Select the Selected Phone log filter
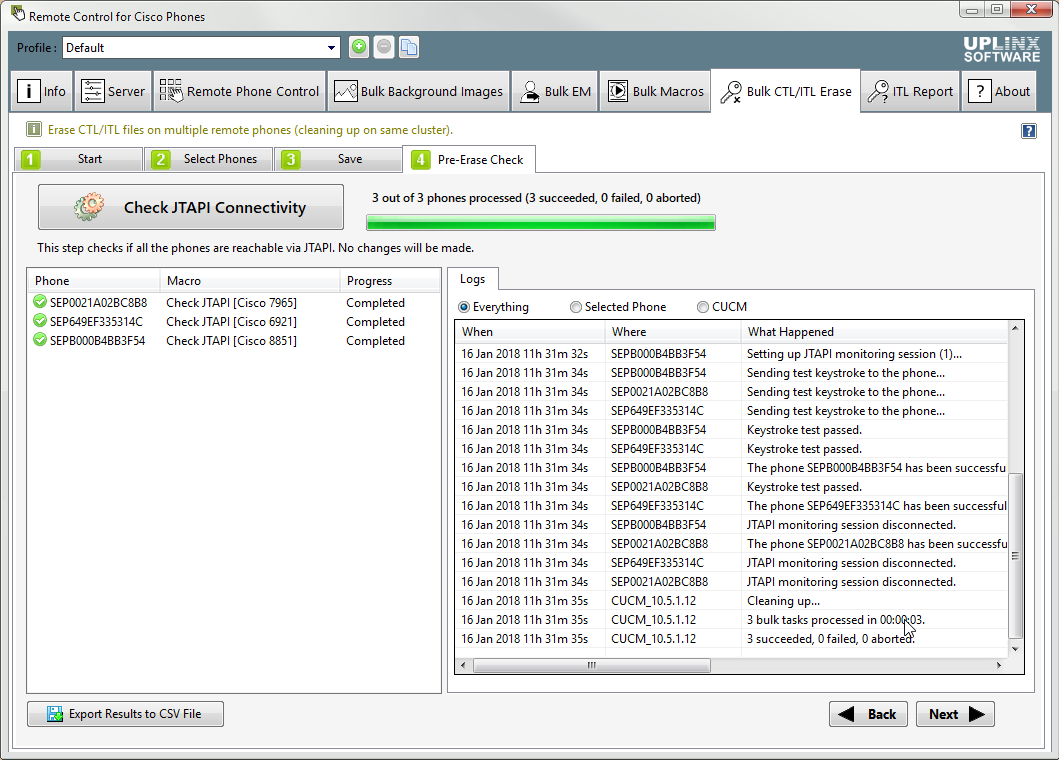 [618, 307]
